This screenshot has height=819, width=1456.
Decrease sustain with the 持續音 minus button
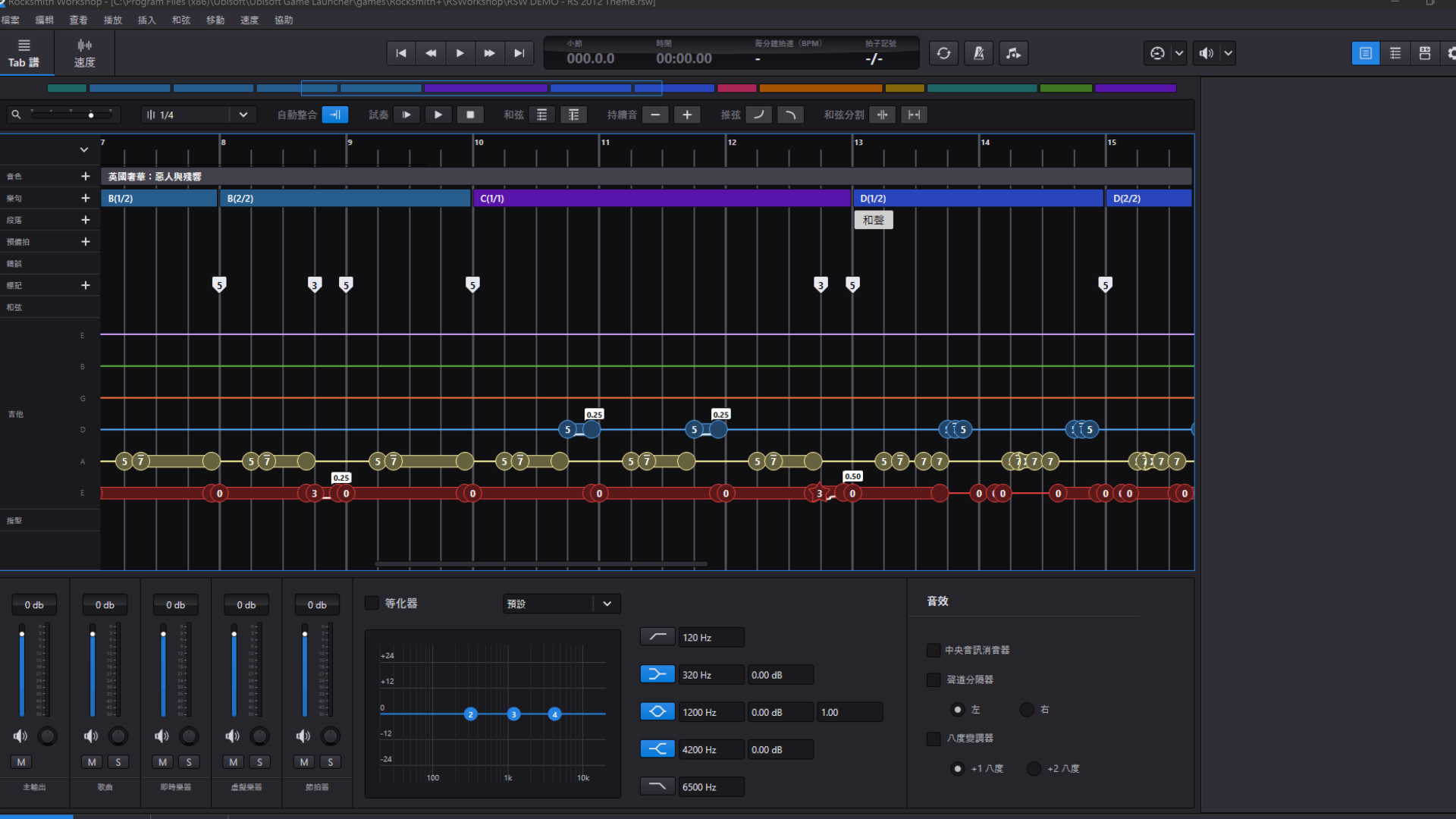655,115
